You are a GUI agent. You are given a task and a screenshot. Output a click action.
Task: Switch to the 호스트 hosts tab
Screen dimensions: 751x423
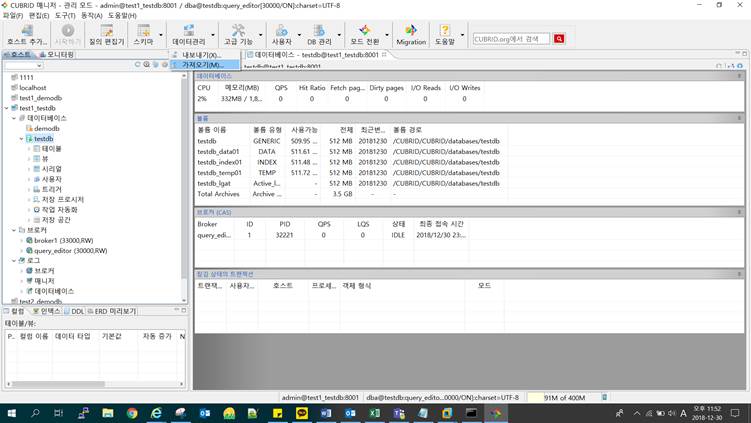18,55
